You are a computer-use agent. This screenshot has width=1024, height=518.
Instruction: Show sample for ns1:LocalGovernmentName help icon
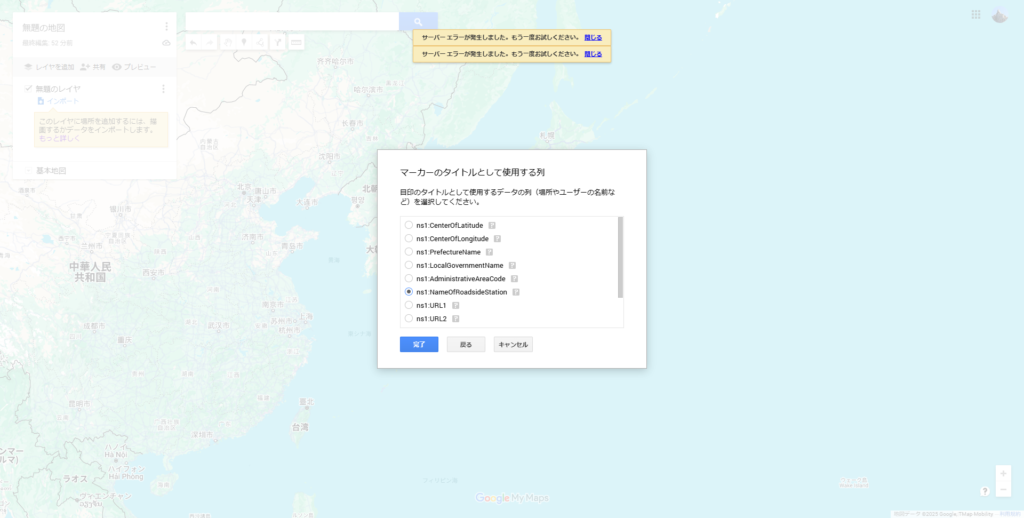click(x=512, y=265)
